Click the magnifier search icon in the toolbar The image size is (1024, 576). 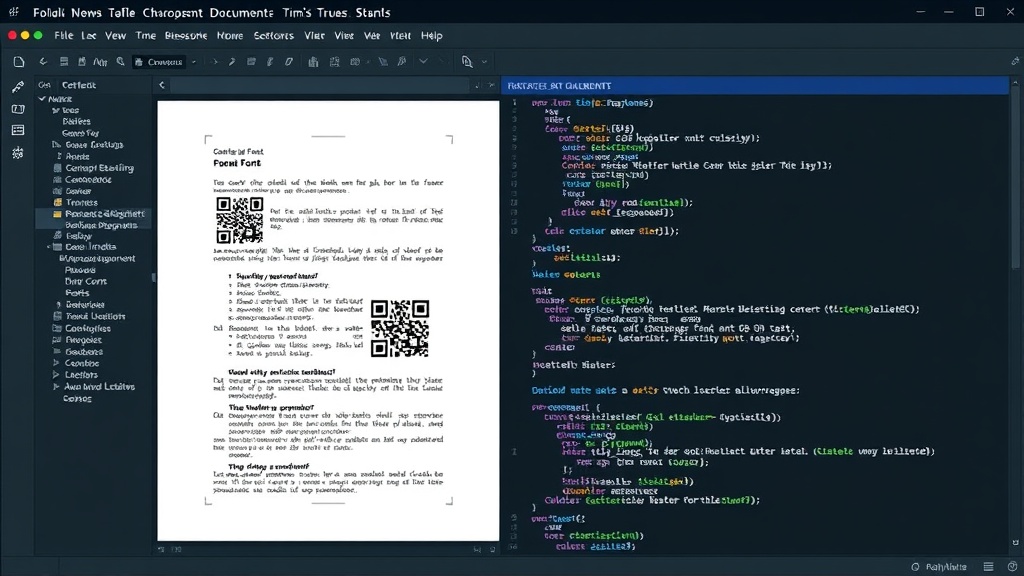point(120,61)
